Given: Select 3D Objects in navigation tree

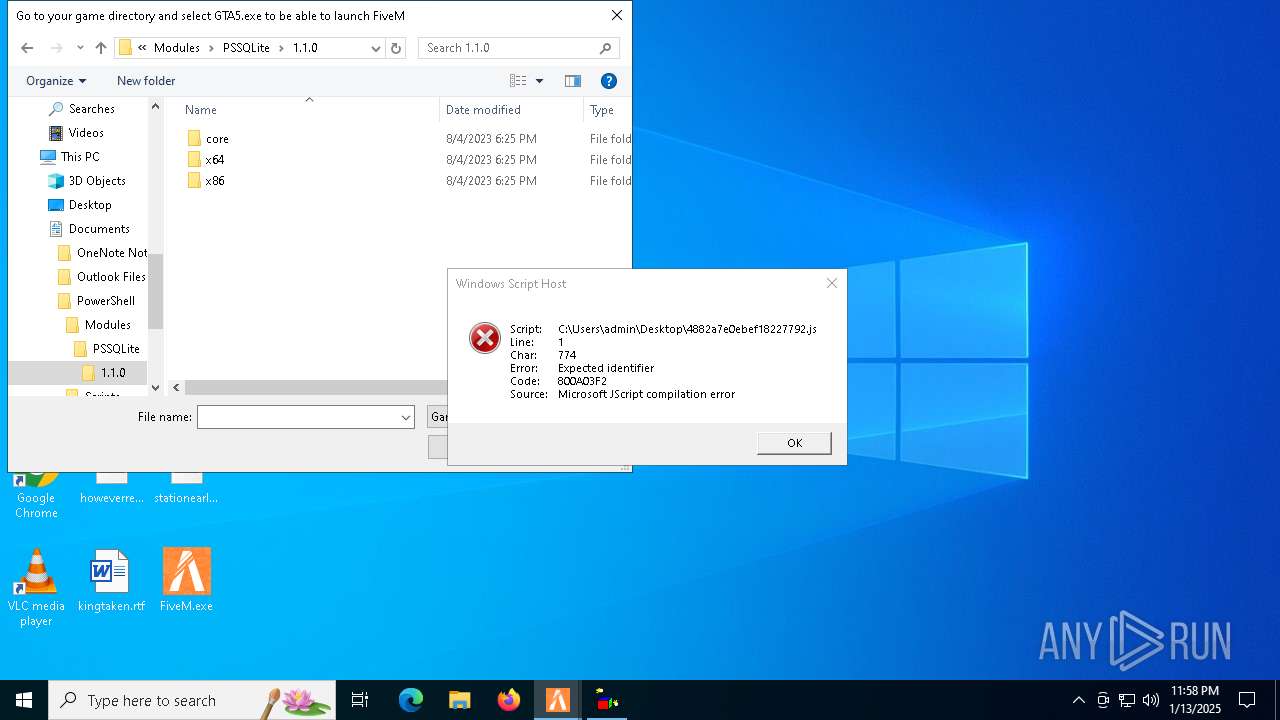Looking at the screenshot, I should pos(97,181).
